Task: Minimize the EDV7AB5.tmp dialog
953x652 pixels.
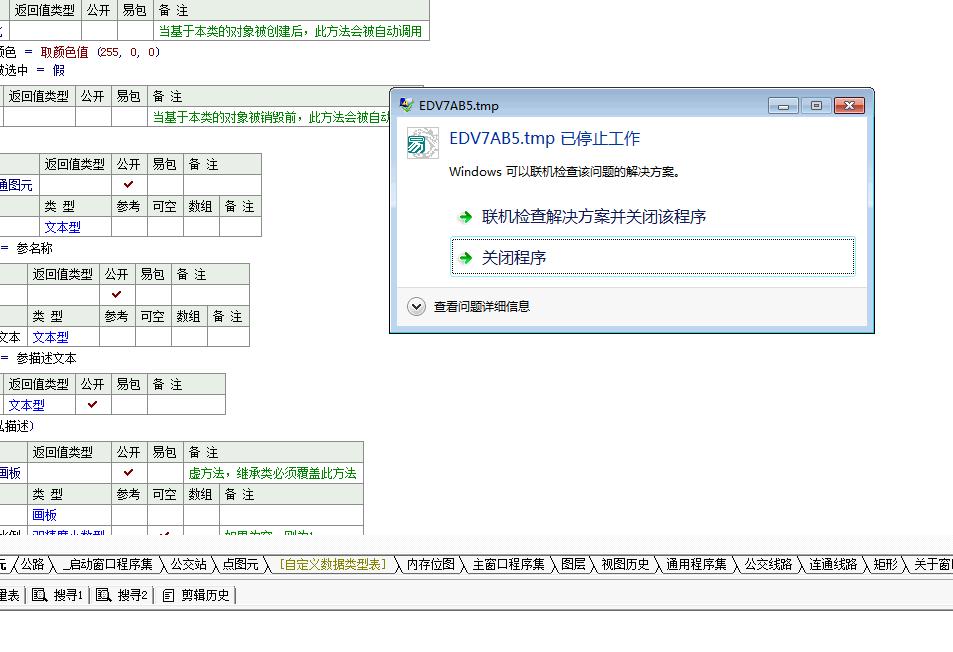Action: tap(783, 106)
